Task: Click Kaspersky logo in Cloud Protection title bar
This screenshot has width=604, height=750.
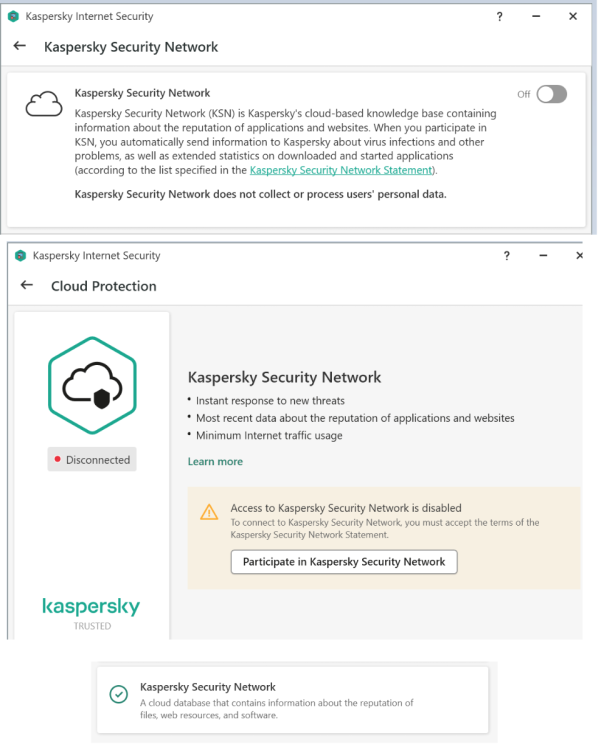Action: (x=21, y=256)
